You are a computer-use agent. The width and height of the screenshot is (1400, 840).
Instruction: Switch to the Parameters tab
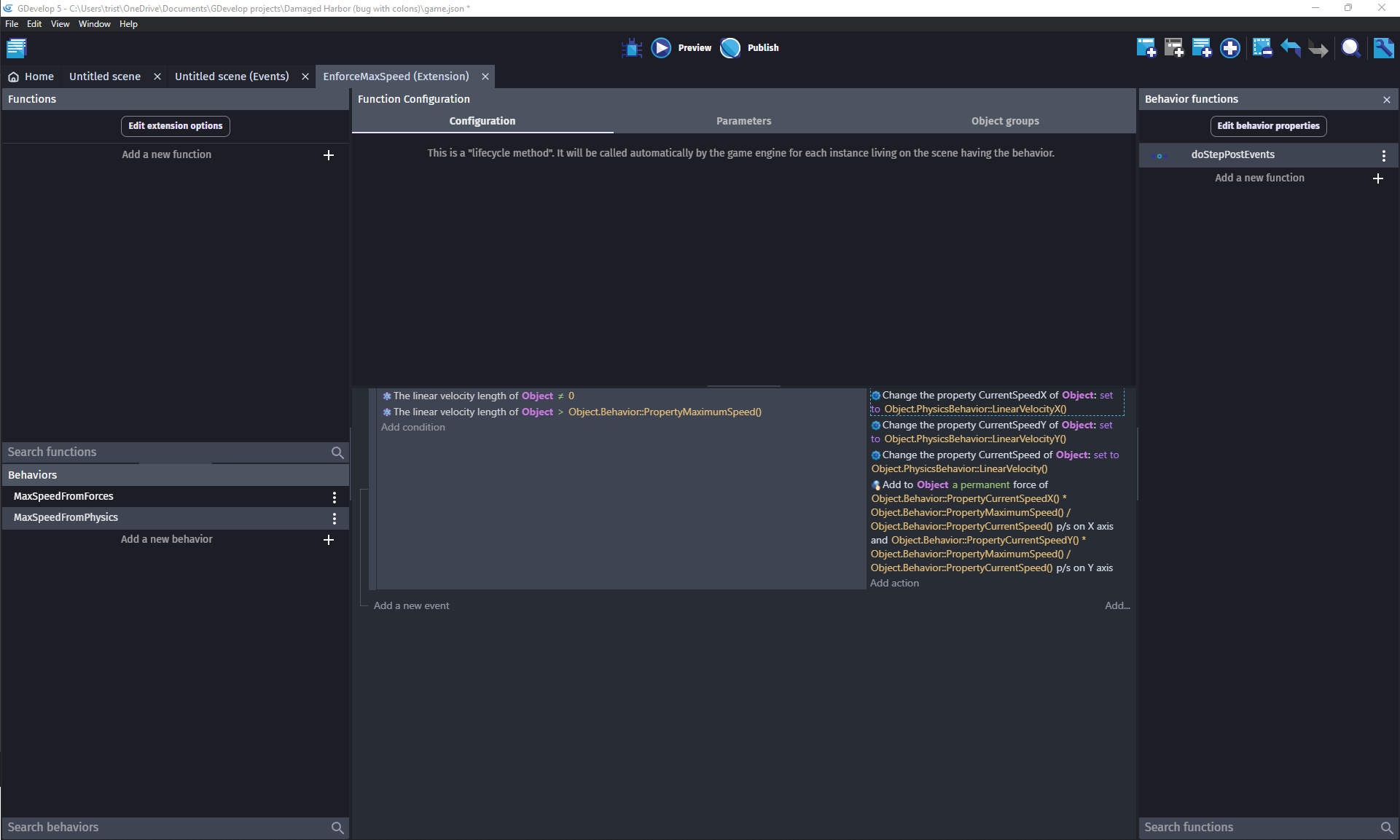[743, 121]
